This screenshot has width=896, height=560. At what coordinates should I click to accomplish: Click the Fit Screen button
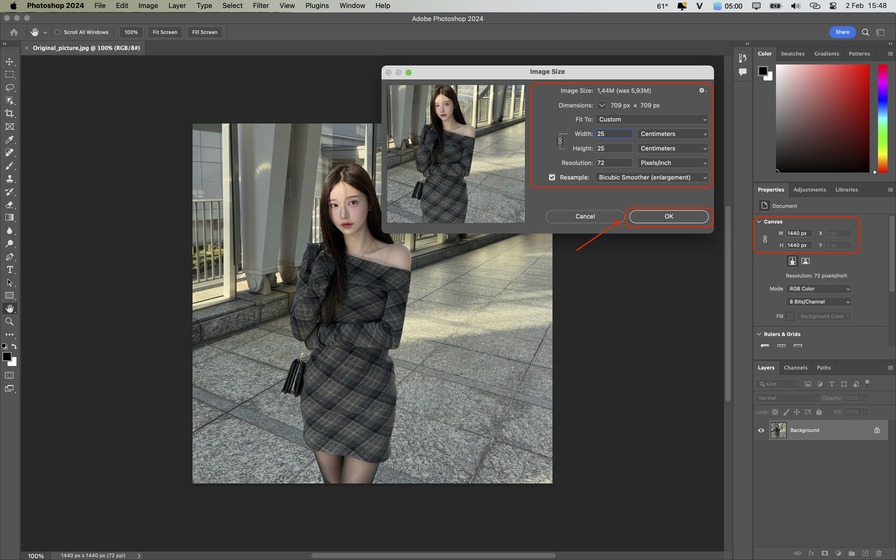tap(165, 33)
